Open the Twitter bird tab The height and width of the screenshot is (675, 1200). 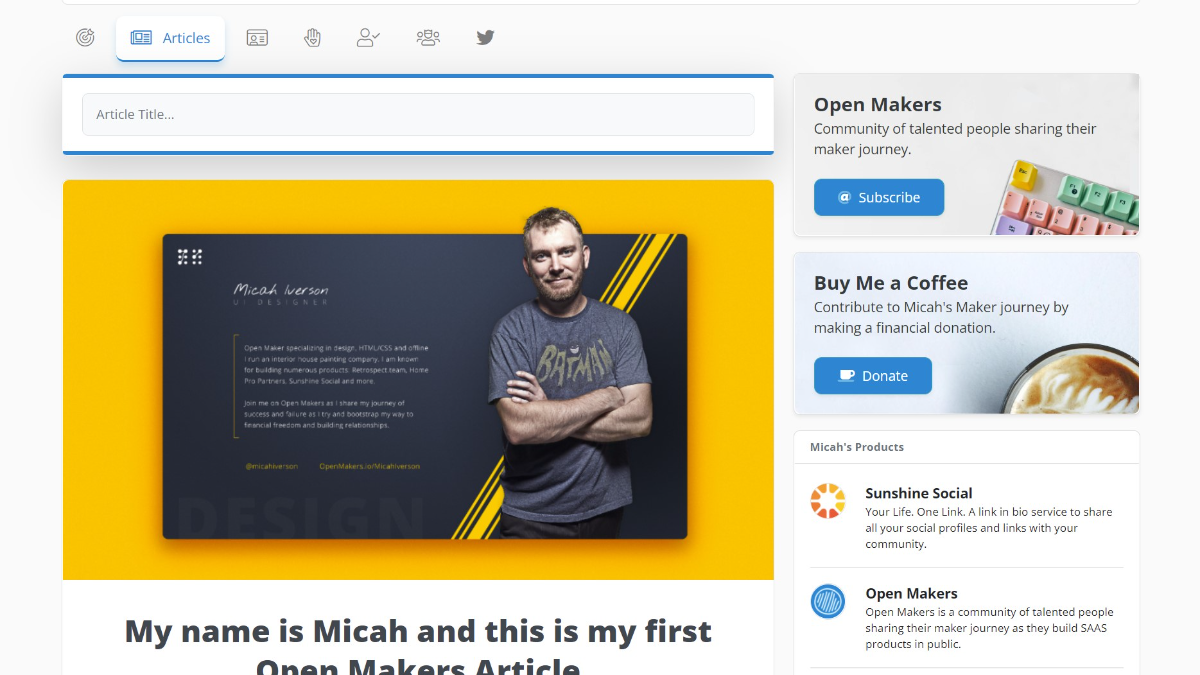pyautogui.click(x=485, y=38)
